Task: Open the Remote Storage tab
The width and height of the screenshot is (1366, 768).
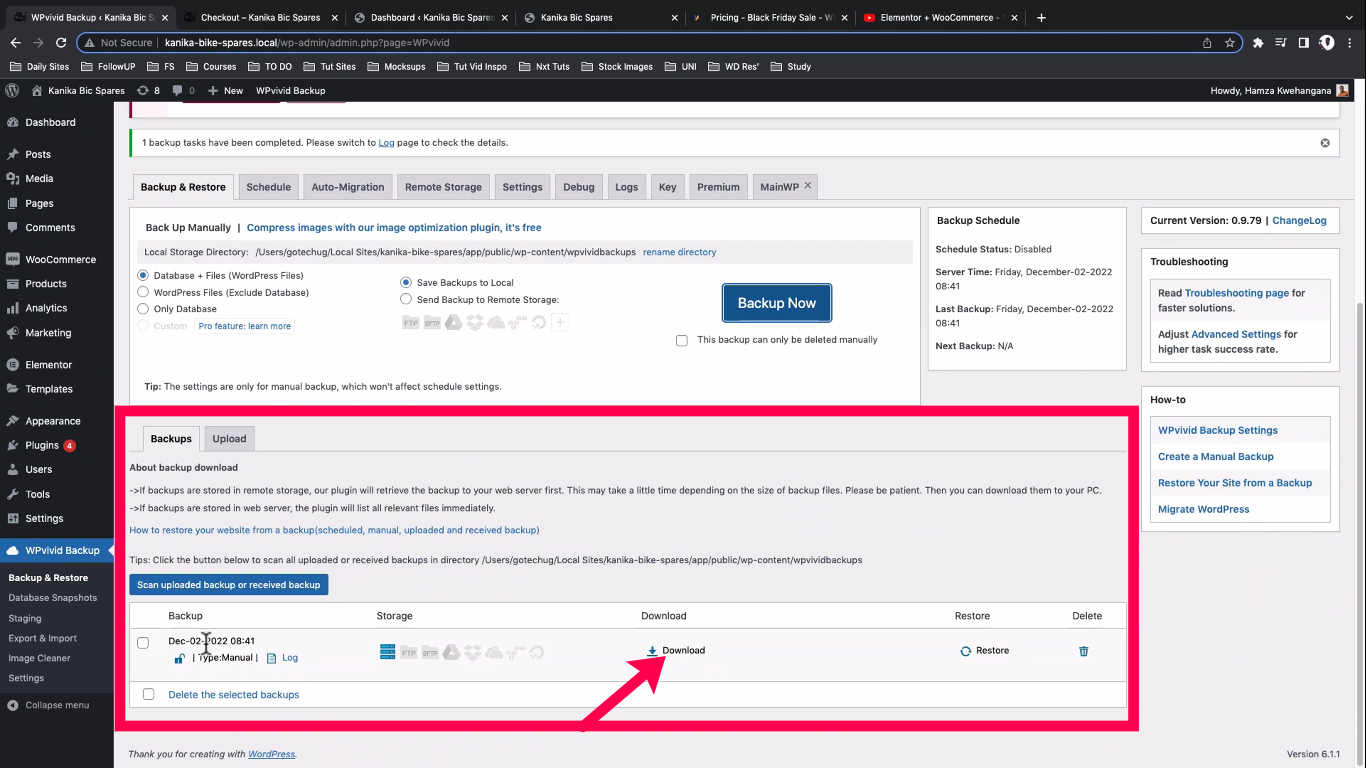Action: [x=443, y=187]
